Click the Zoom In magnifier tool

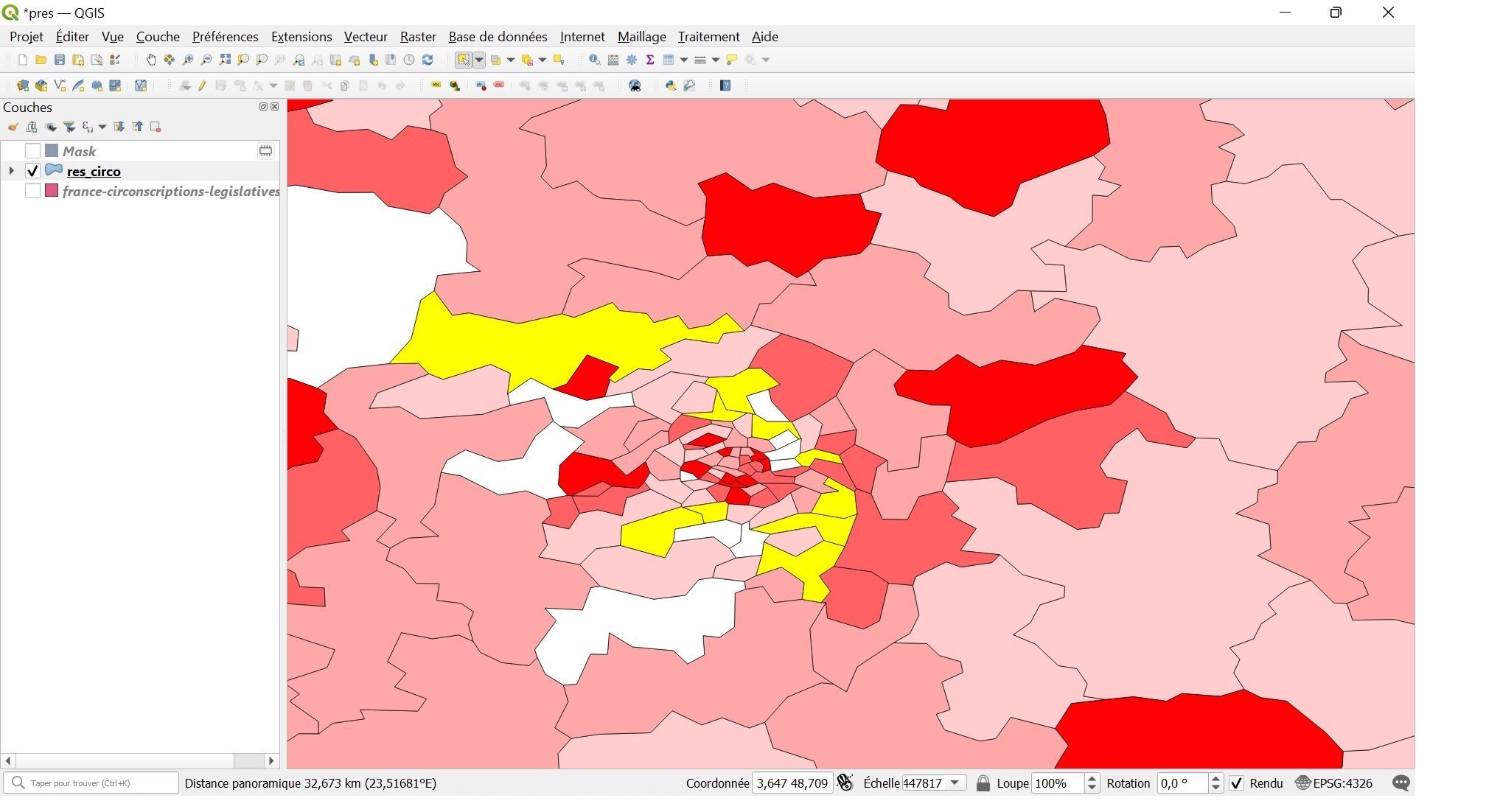(188, 60)
